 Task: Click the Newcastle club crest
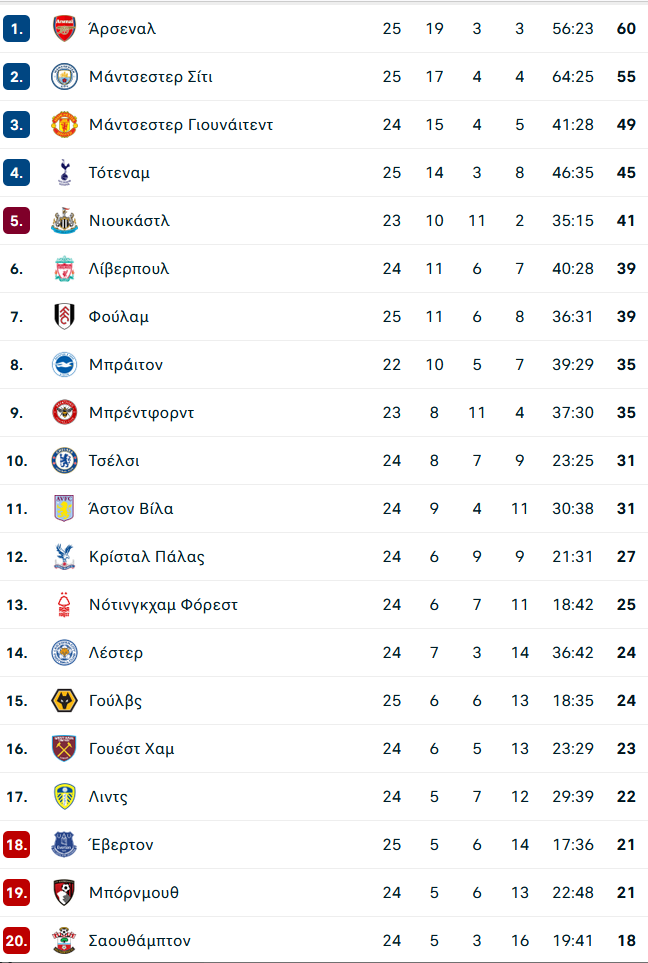tap(64, 220)
